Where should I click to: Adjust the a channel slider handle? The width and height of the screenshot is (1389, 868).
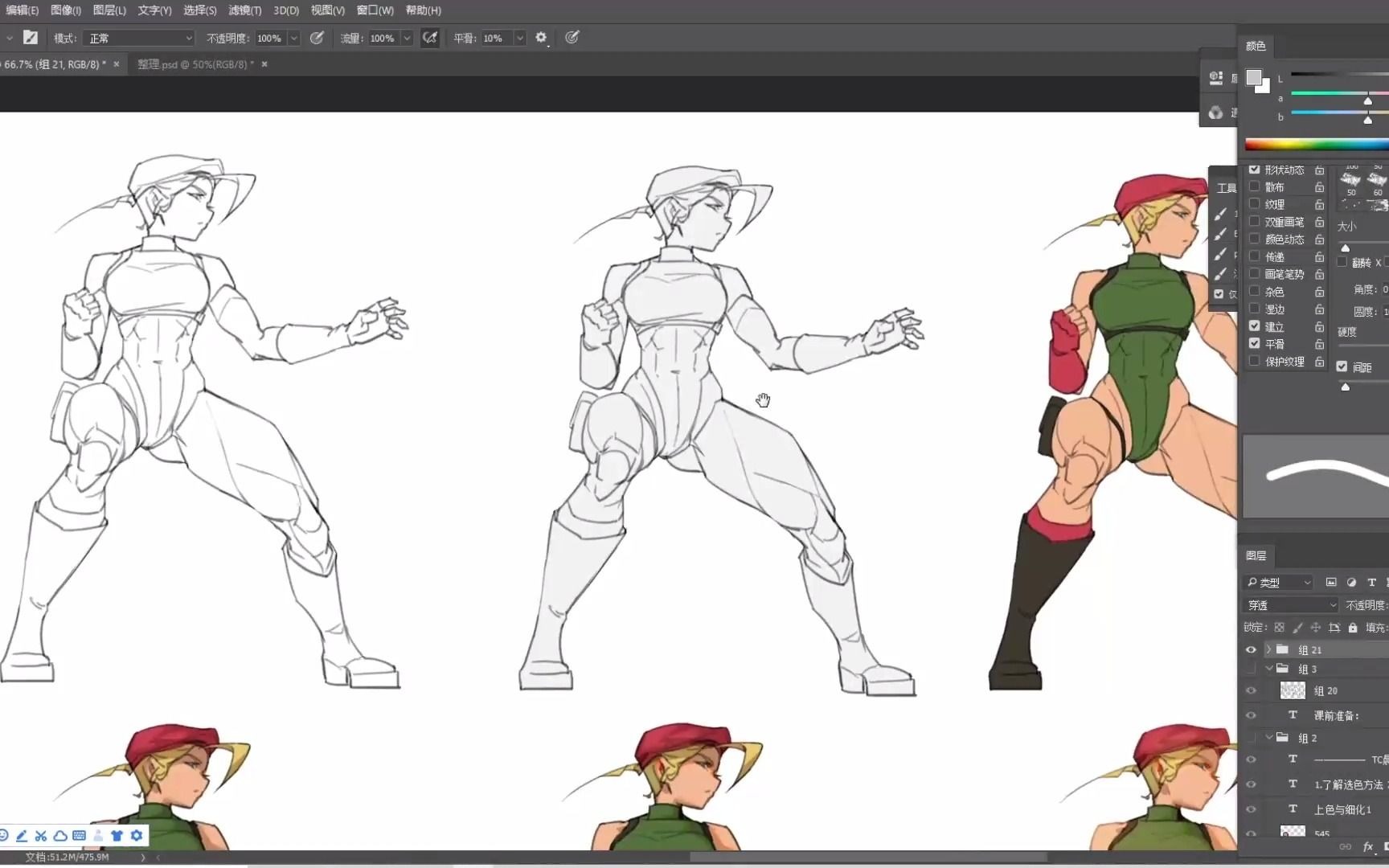pyautogui.click(x=1367, y=100)
